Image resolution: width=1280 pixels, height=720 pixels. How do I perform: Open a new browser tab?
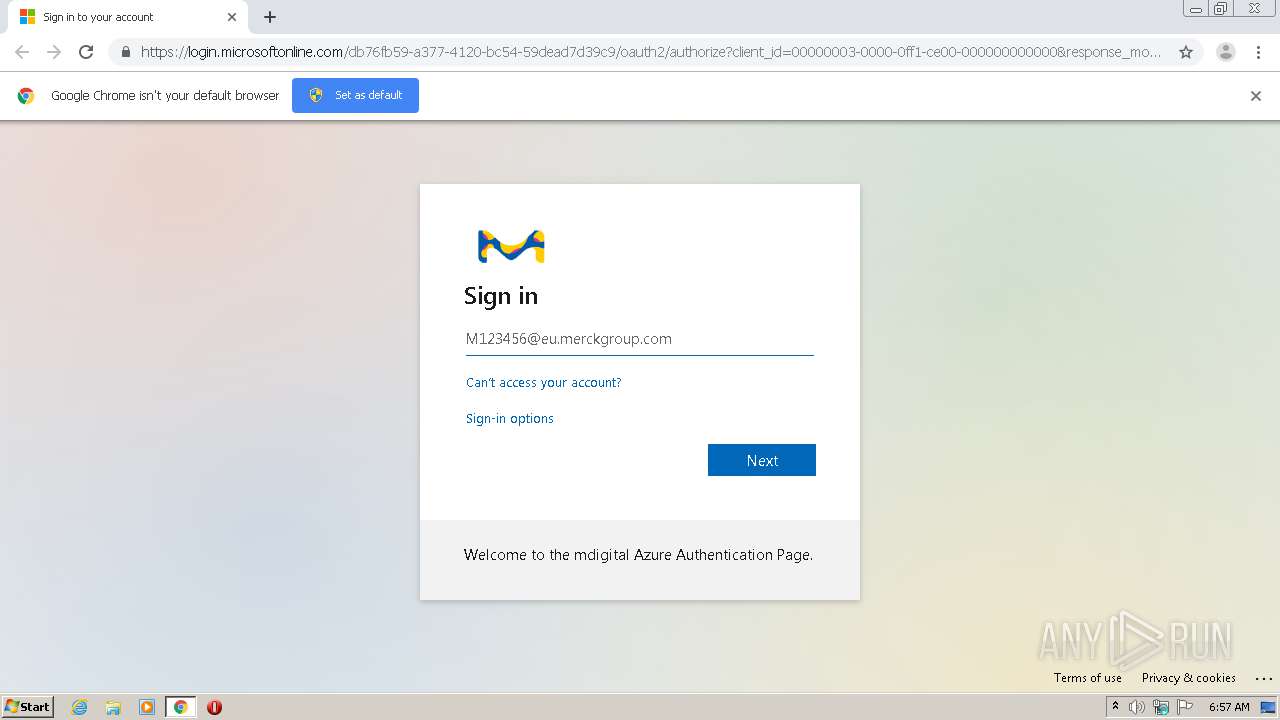[270, 17]
